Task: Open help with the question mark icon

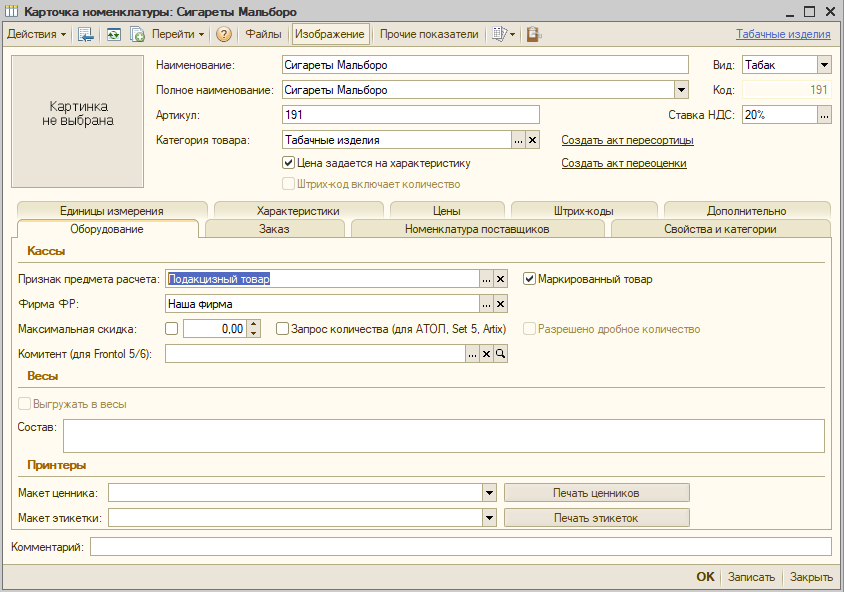Action: click(224, 34)
